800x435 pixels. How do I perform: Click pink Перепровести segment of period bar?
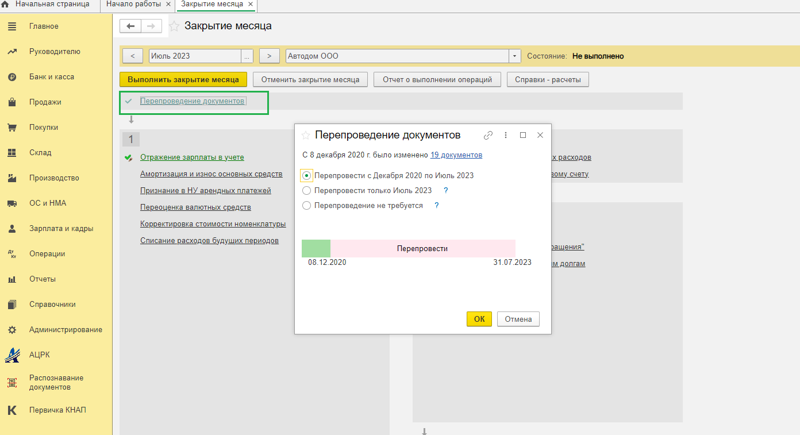(423, 248)
